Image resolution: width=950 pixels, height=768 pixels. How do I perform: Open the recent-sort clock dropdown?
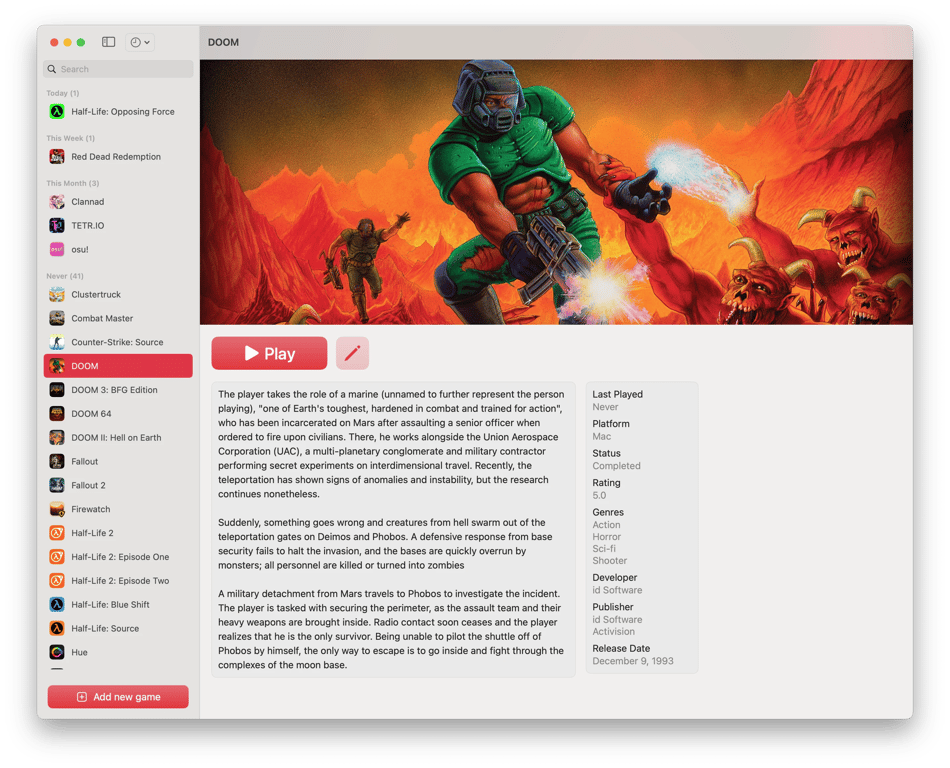coord(140,42)
